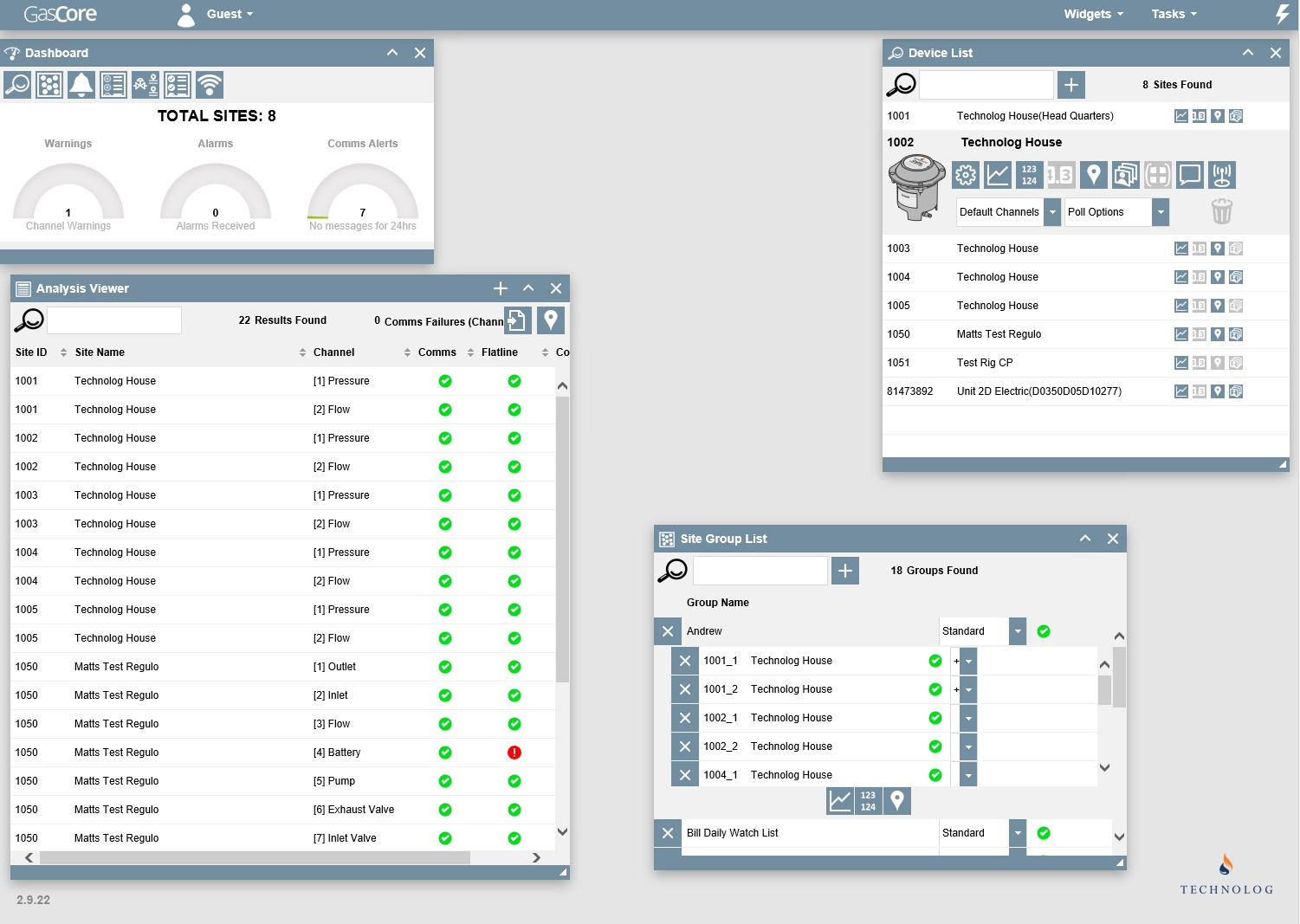Select Test Rig CP row in Device List
Screen dimensions: 1300x924
pyautogui.click(x=1086, y=363)
